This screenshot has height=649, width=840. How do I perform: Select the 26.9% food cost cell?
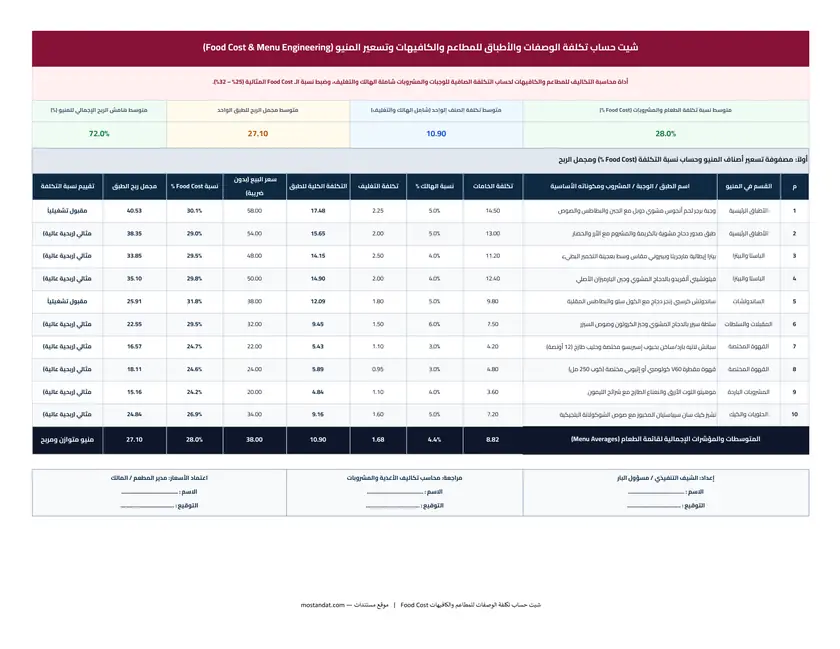pyautogui.click(x=194, y=415)
